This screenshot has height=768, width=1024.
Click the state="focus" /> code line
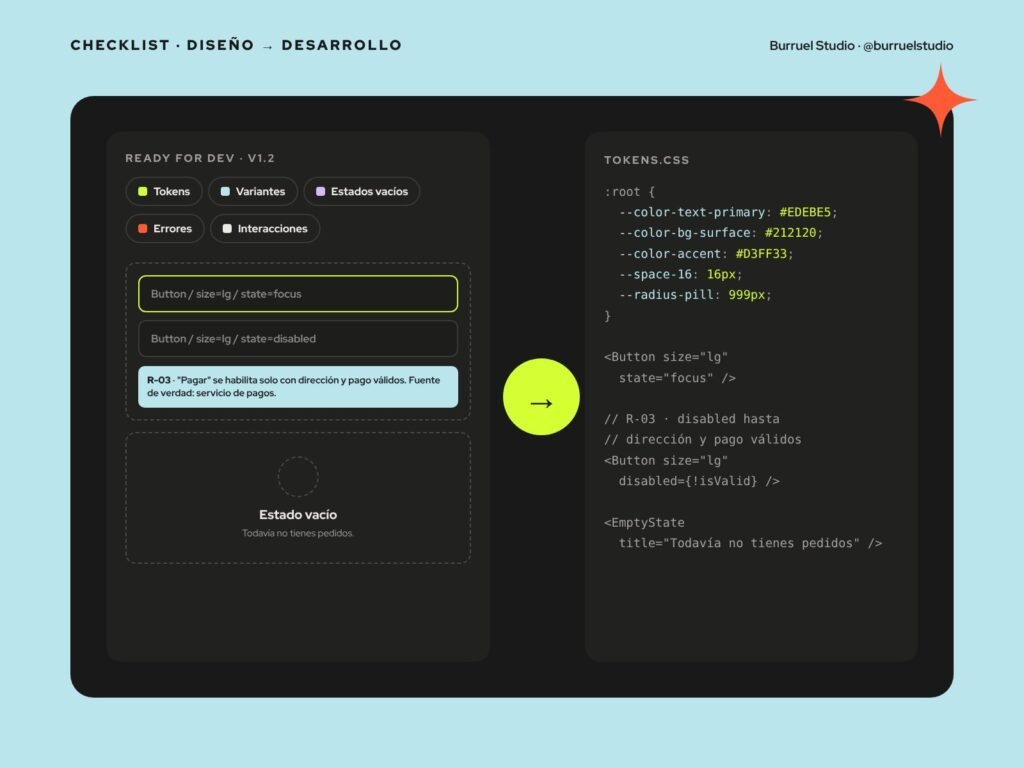click(x=677, y=377)
